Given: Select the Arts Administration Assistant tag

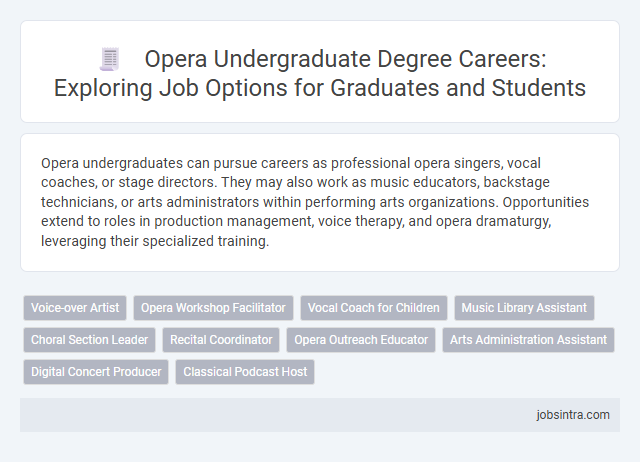Looking at the screenshot, I should click(528, 340).
